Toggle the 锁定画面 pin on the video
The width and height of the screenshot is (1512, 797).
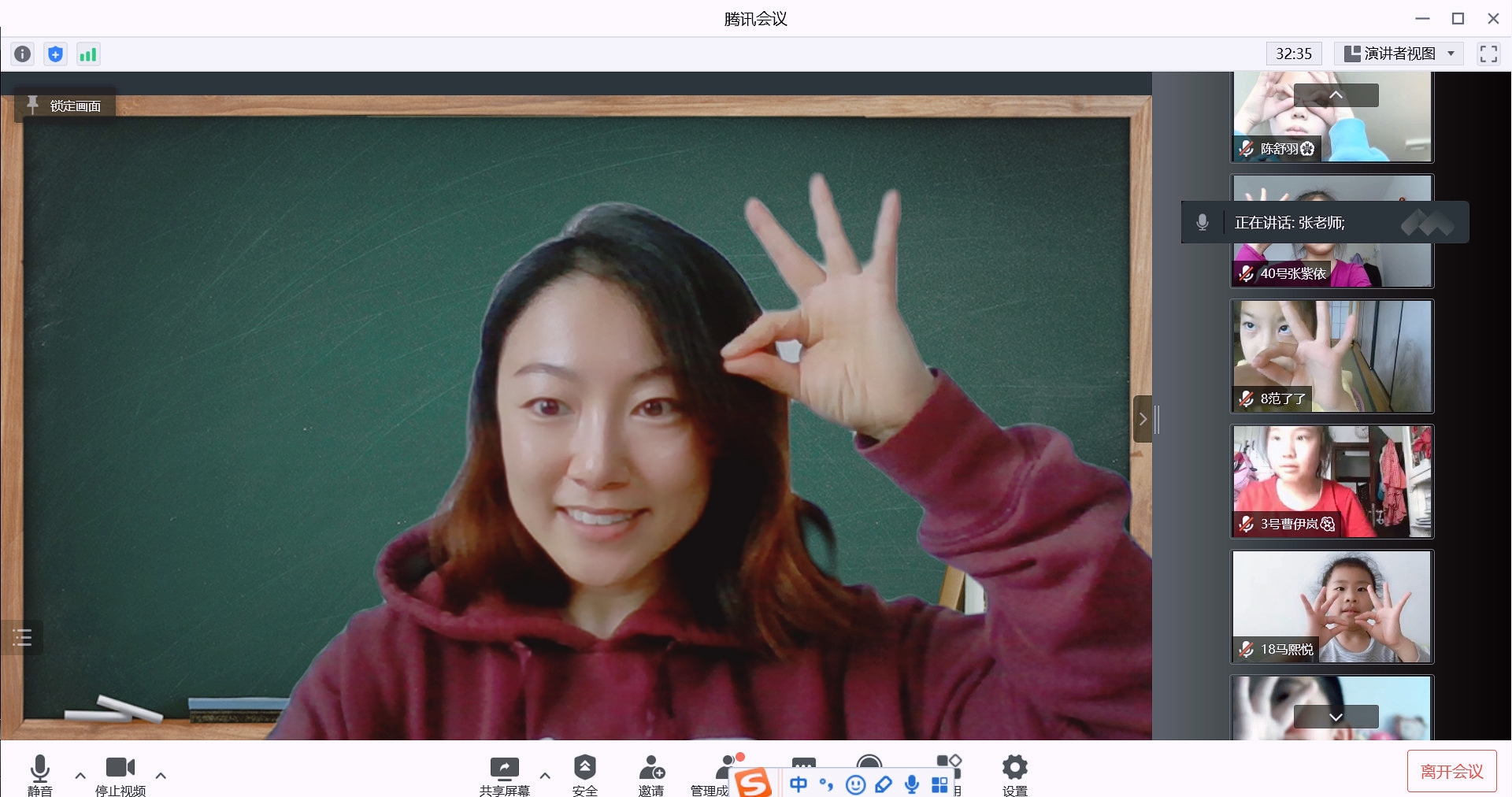65,106
